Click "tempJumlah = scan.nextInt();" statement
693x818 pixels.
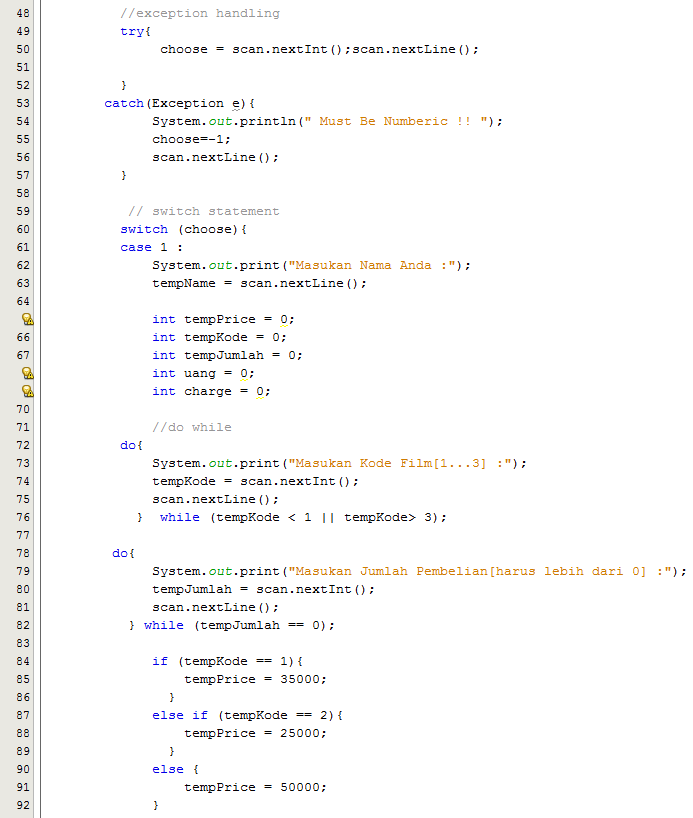pyautogui.click(x=264, y=590)
